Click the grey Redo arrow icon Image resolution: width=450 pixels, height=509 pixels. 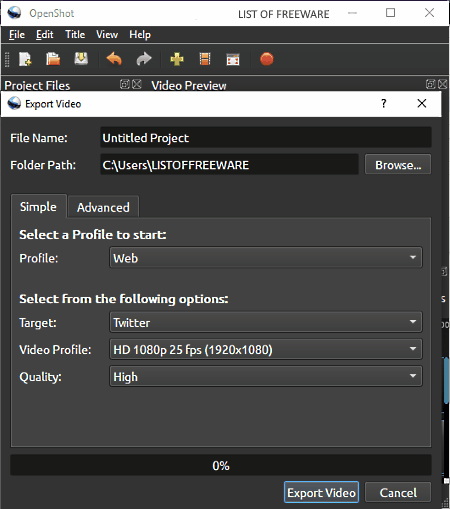(144, 59)
